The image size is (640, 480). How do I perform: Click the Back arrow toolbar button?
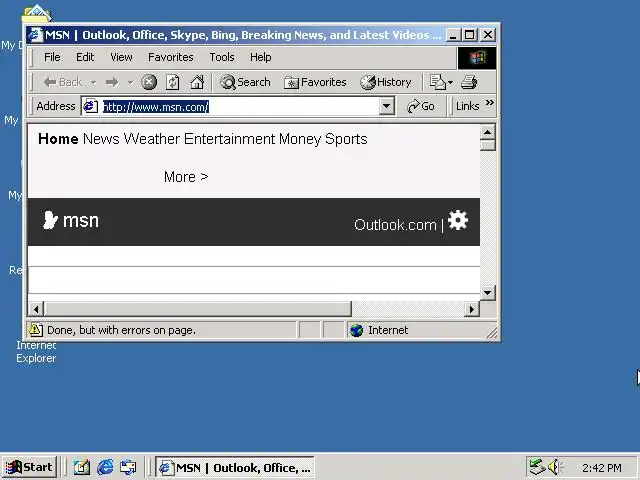(x=63, y=82)
